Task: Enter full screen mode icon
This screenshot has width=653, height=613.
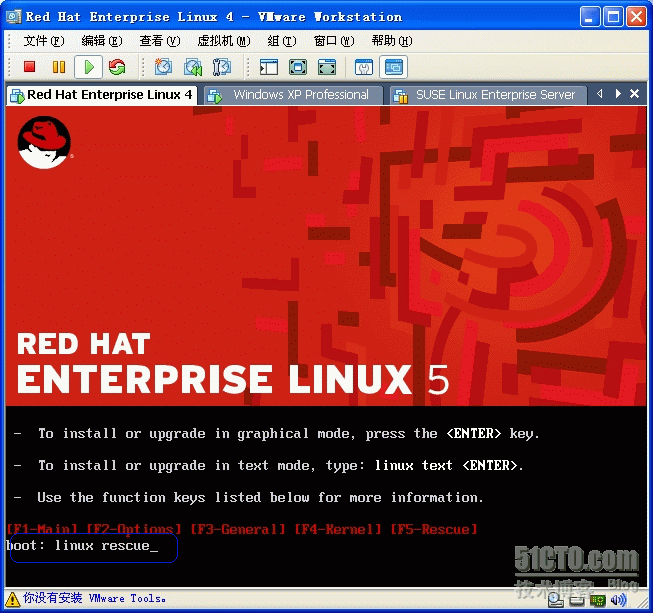Action: click(x=298, y=67)
